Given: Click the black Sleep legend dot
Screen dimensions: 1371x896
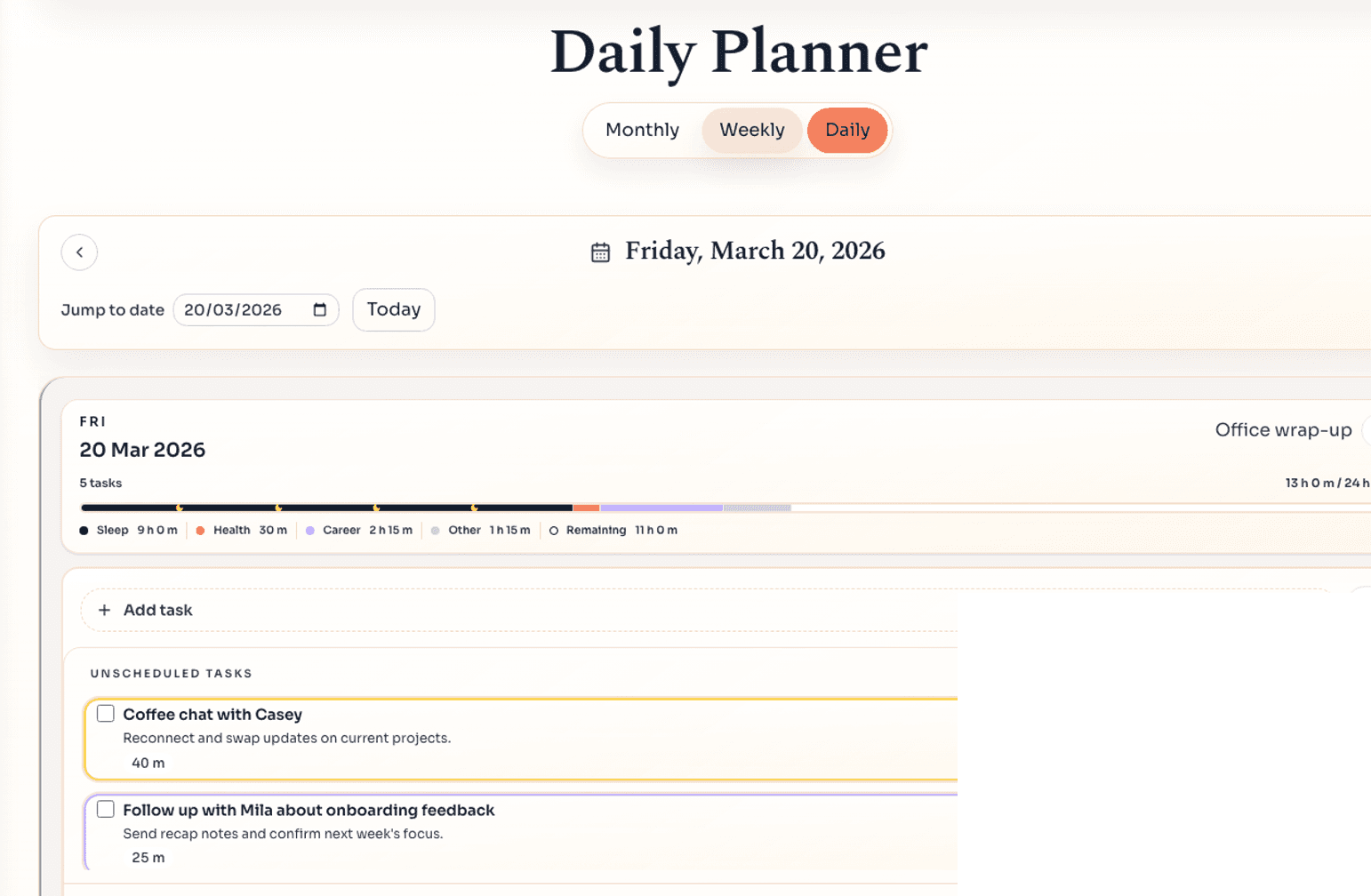Looking at the screenshot, I should click(84, 530).
